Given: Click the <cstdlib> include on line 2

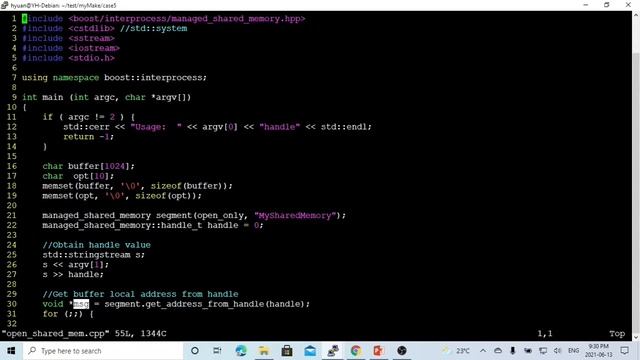Looking at the screenshot, I should coord(91,29).
